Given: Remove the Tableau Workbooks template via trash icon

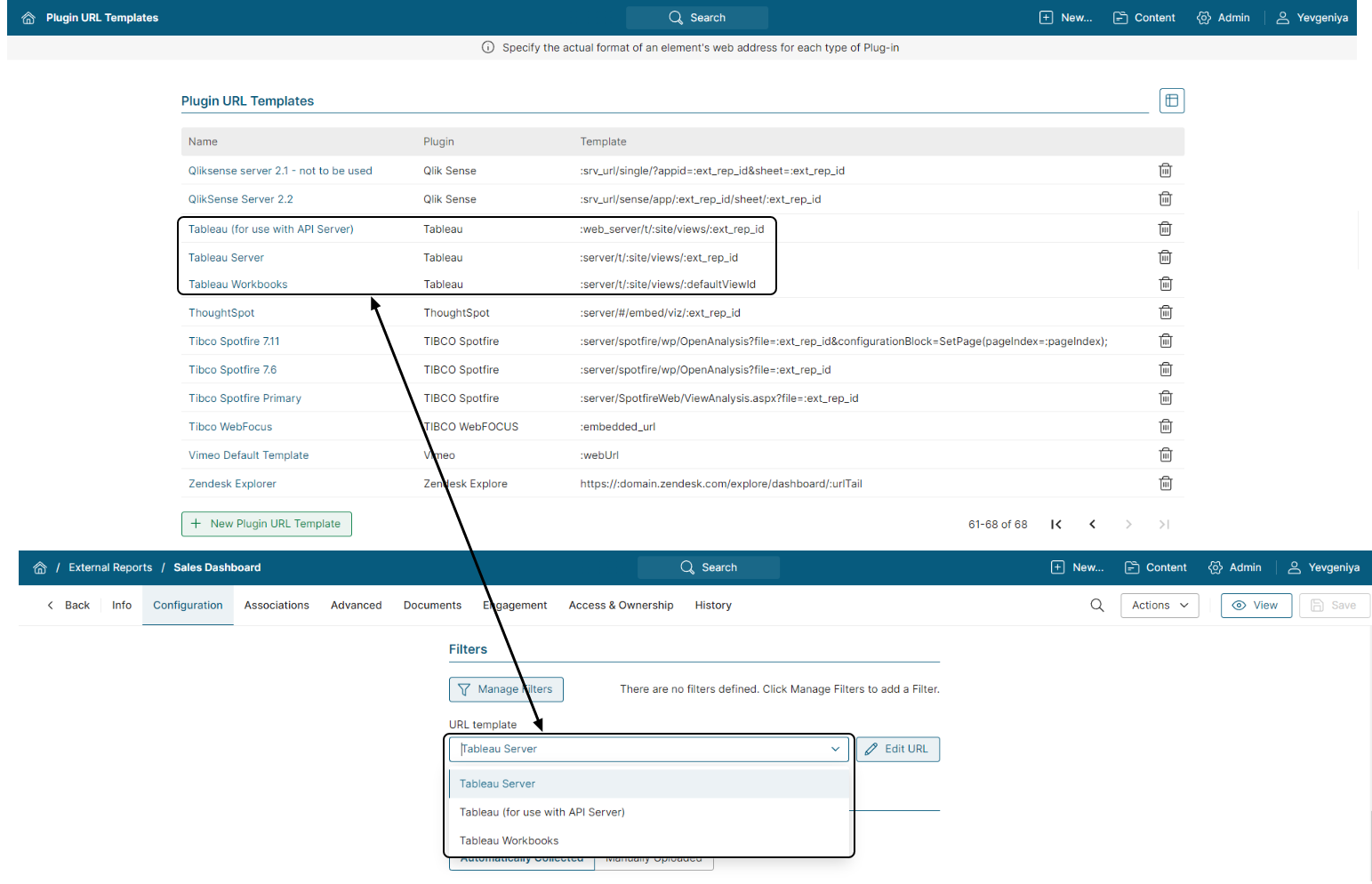Looking at the screenshot, I should coord(1165,284).
